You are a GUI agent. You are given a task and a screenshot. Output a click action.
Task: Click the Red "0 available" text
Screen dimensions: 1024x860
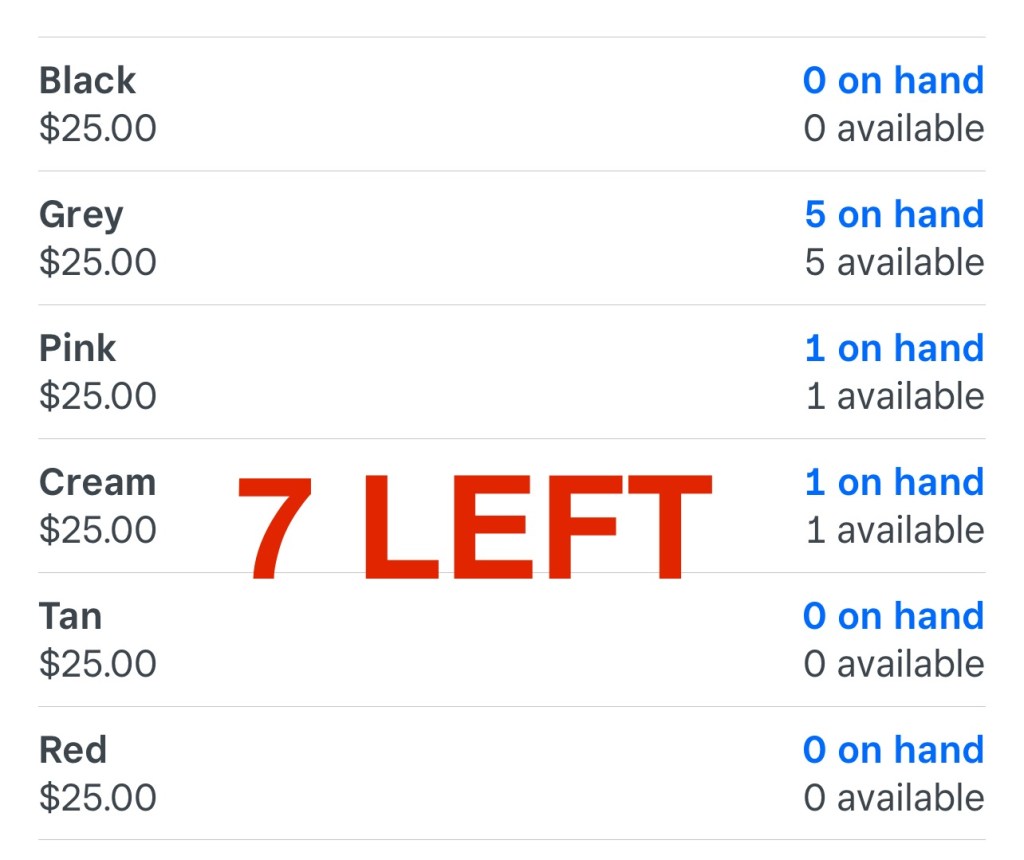coord(893,799)
